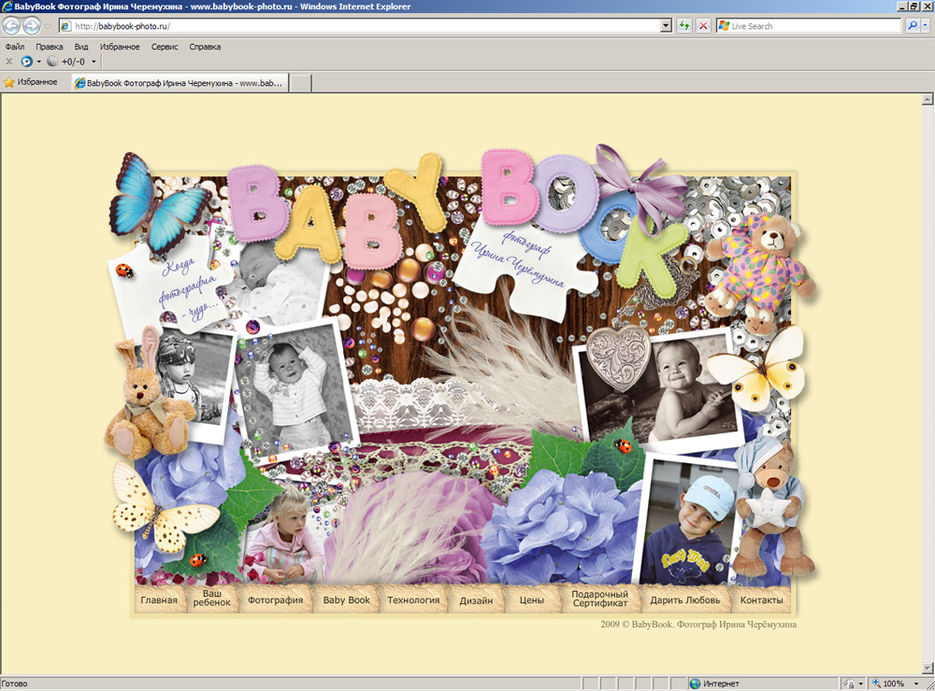The height and width of the screenshot is (691, 935).
Task: Expand the +0/-0 dropdown arrow
Action: 94,61
